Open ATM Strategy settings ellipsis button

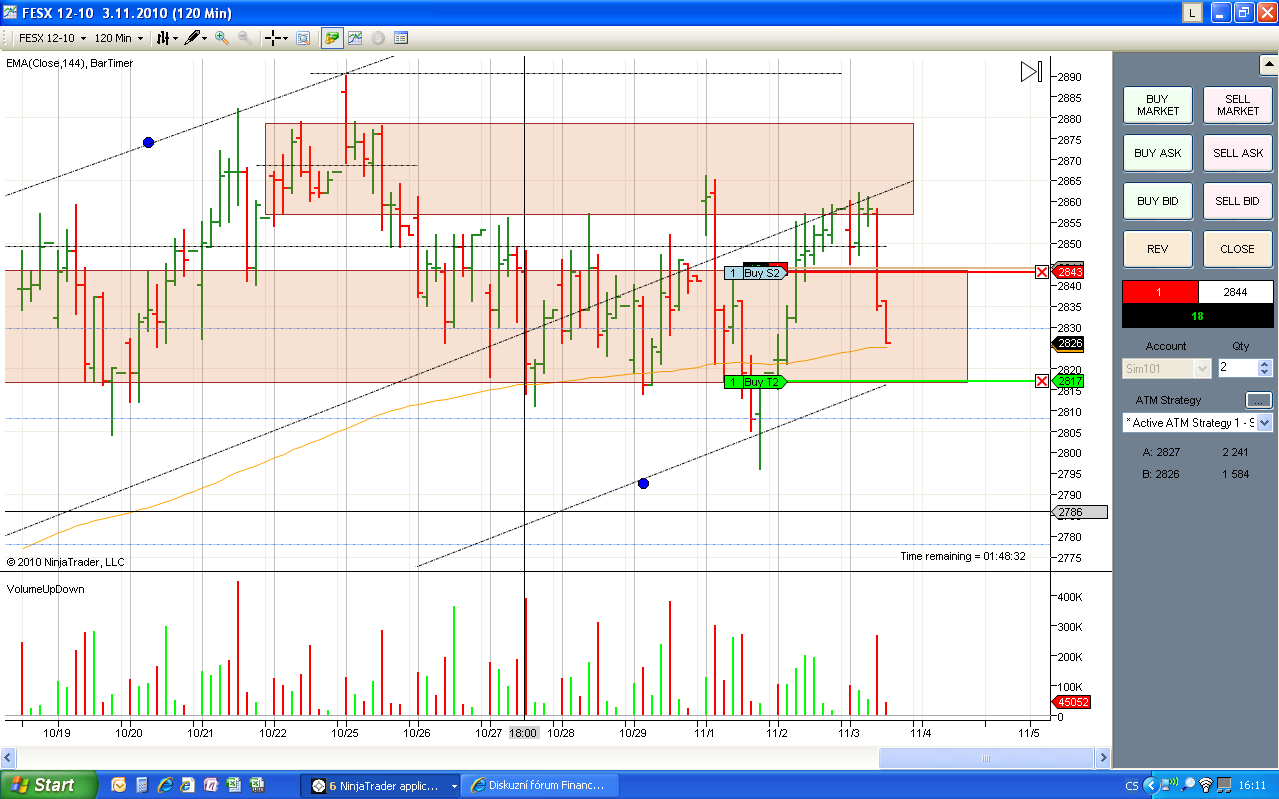1259,400
